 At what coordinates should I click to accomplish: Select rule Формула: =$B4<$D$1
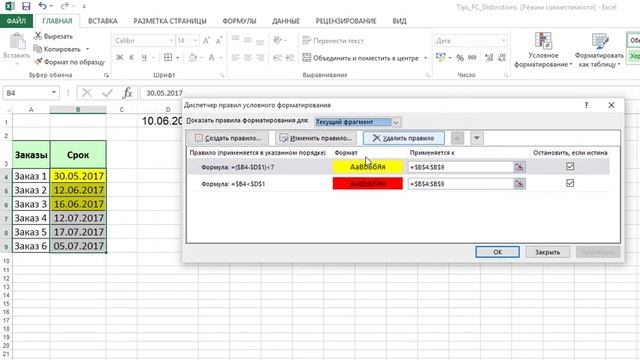point(233,184)
